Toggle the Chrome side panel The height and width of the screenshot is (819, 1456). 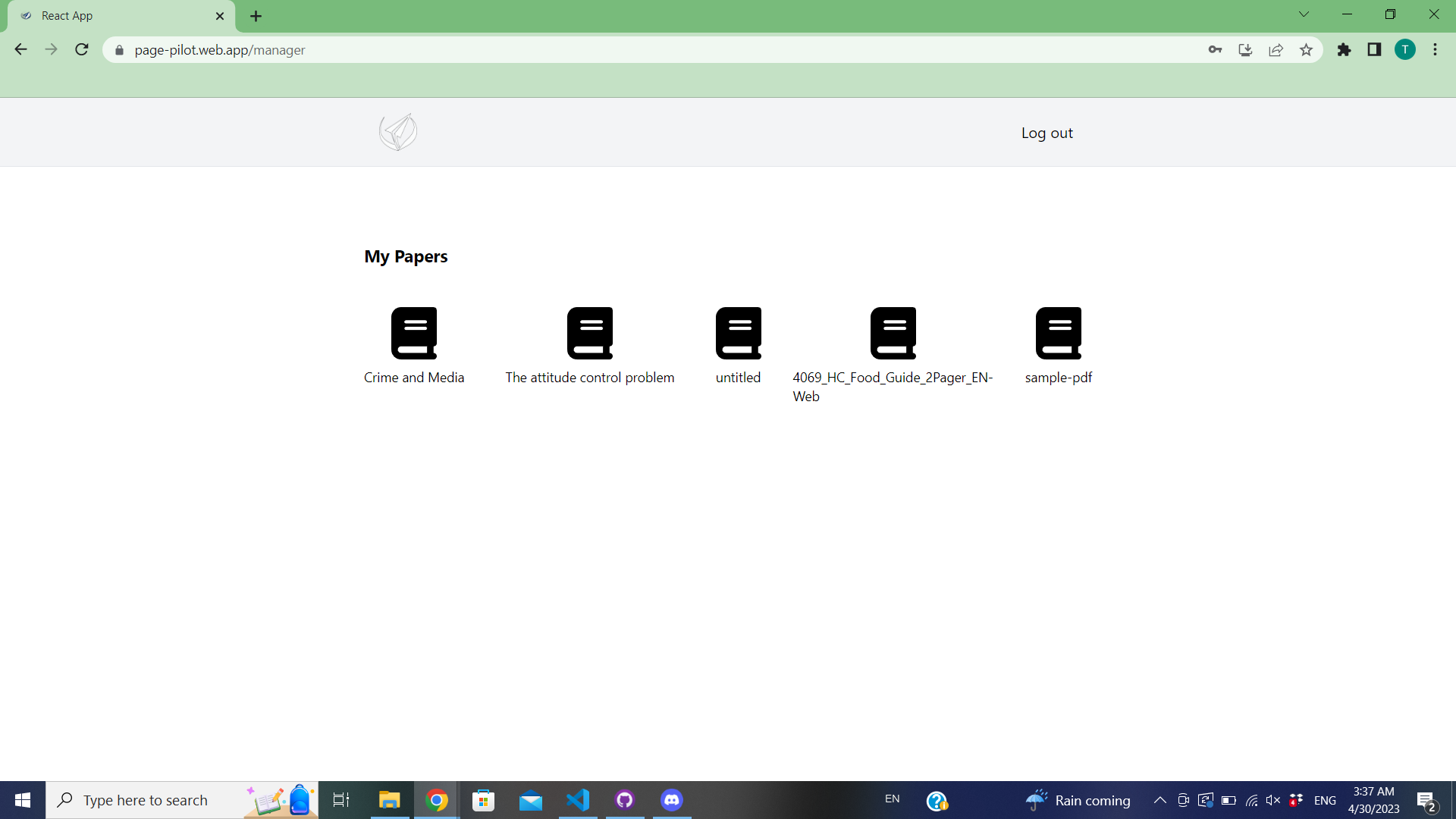tap(1374, 50)
